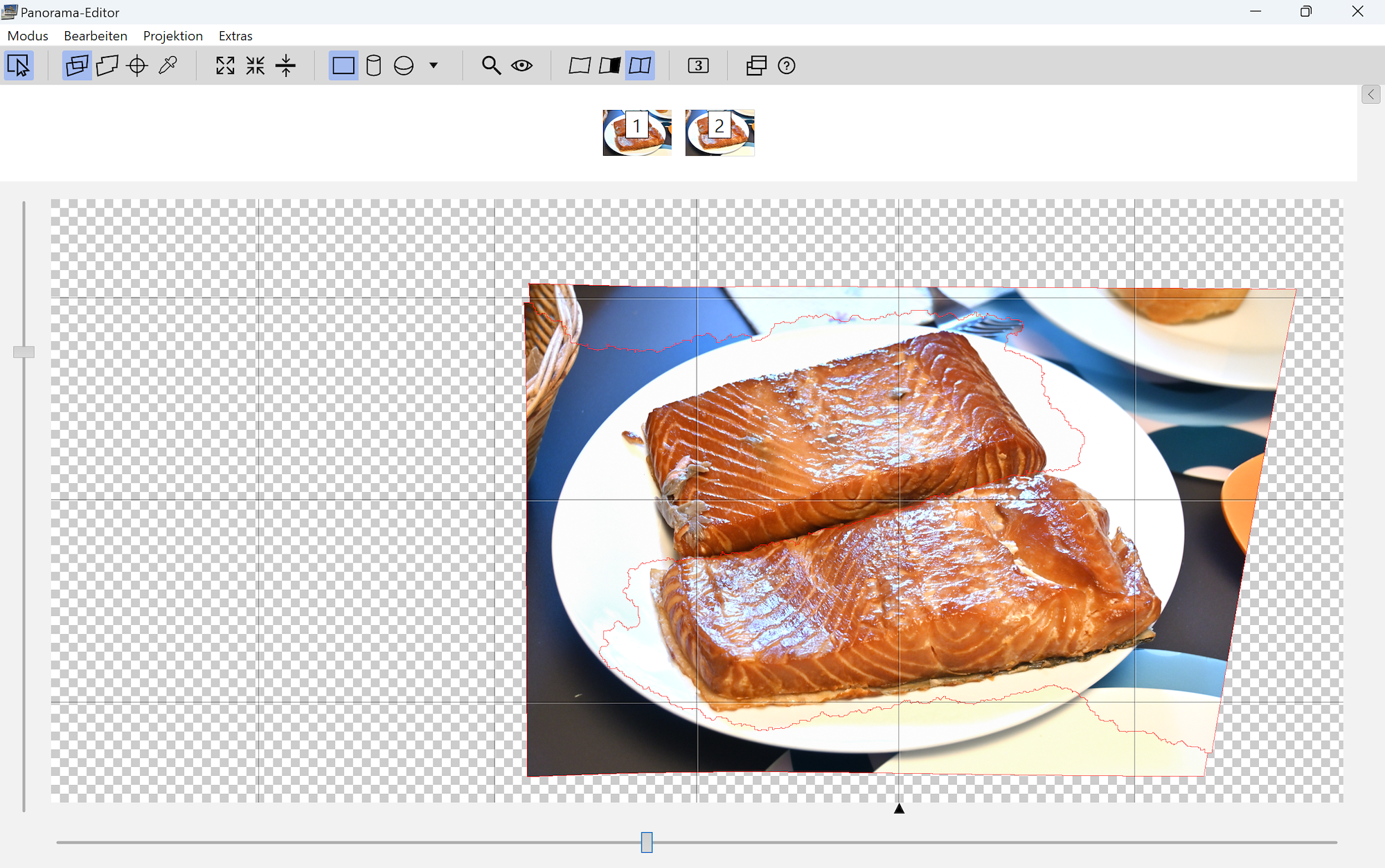
Task: Open the projection type dropdown arrow
Action: [434, 66]
